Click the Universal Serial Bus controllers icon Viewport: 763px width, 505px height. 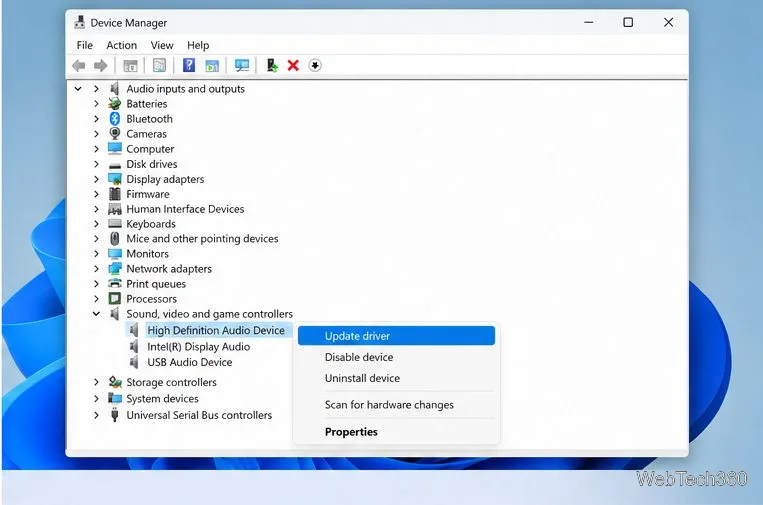(x=115, y=415)
